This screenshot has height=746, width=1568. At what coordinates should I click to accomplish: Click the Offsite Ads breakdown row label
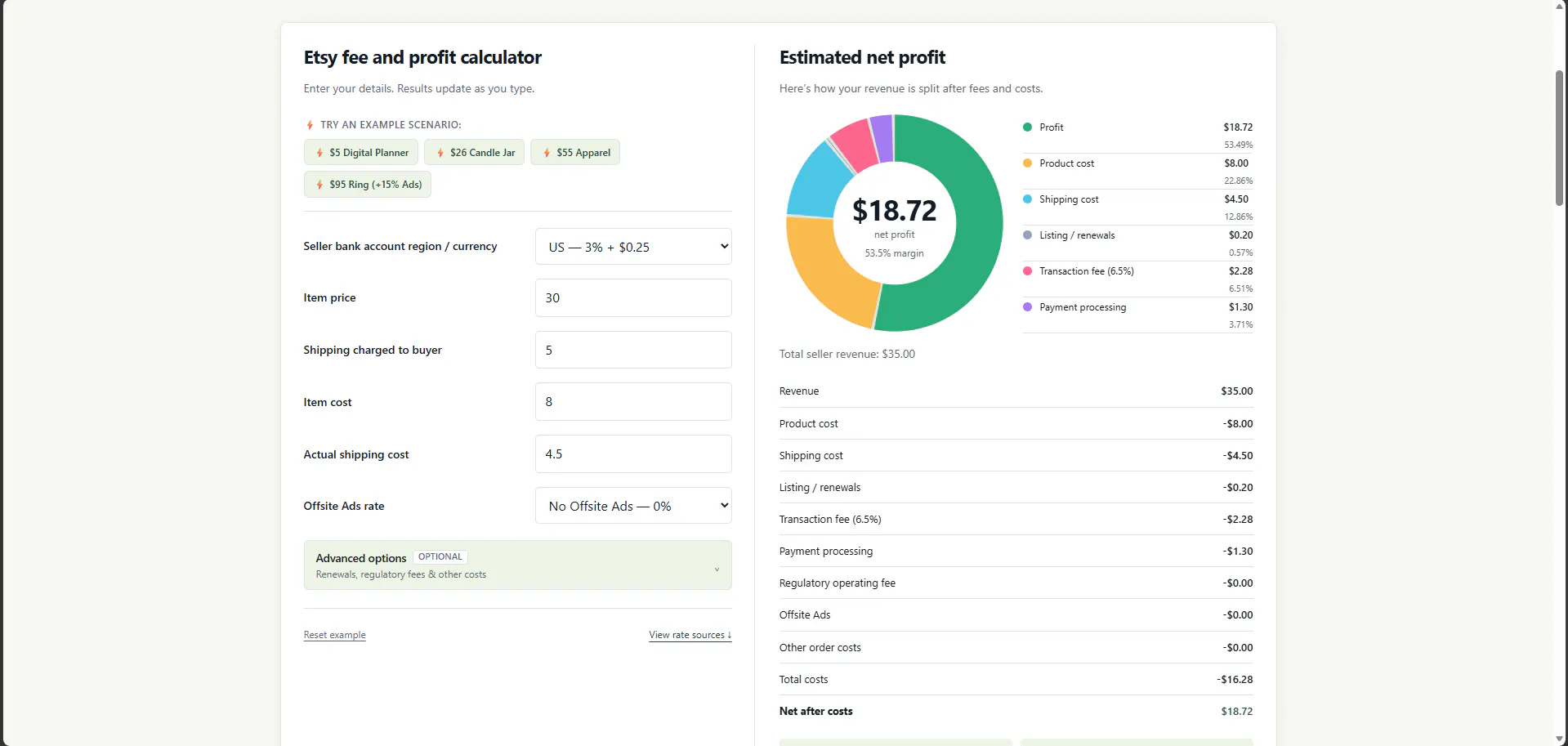(804, 615)
